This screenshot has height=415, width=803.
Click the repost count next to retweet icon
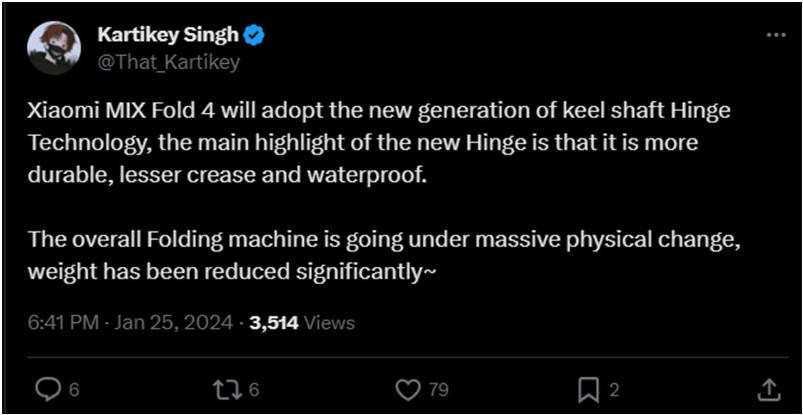[x=254, y=389]
